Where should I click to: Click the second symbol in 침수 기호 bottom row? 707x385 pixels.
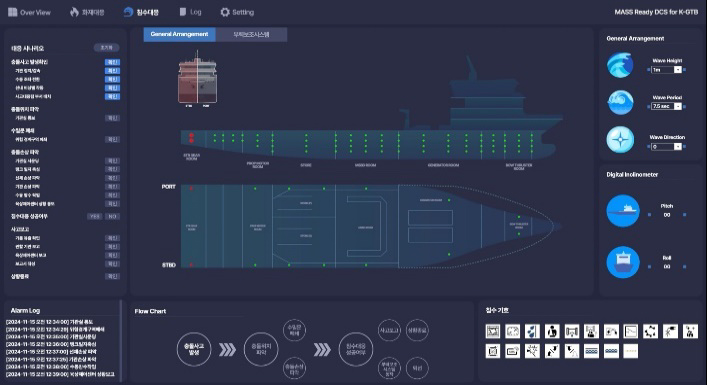click(513, 351)
